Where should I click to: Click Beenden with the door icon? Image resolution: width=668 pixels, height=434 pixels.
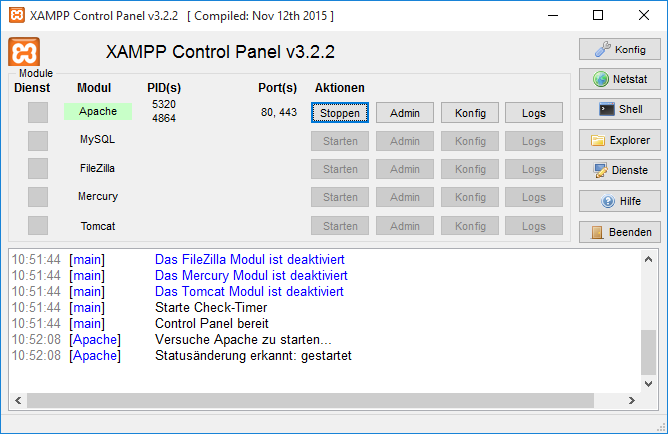(619, 232)
